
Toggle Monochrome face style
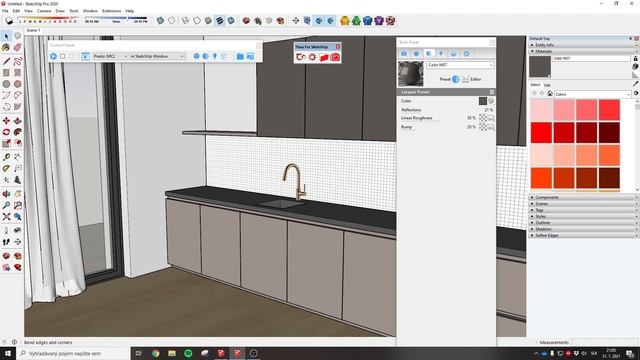point(231,20)
